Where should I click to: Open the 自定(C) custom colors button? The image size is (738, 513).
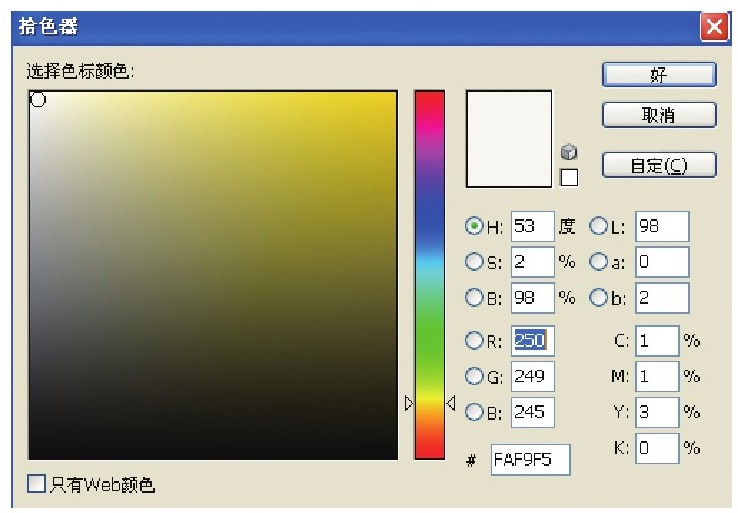point(659,165)
